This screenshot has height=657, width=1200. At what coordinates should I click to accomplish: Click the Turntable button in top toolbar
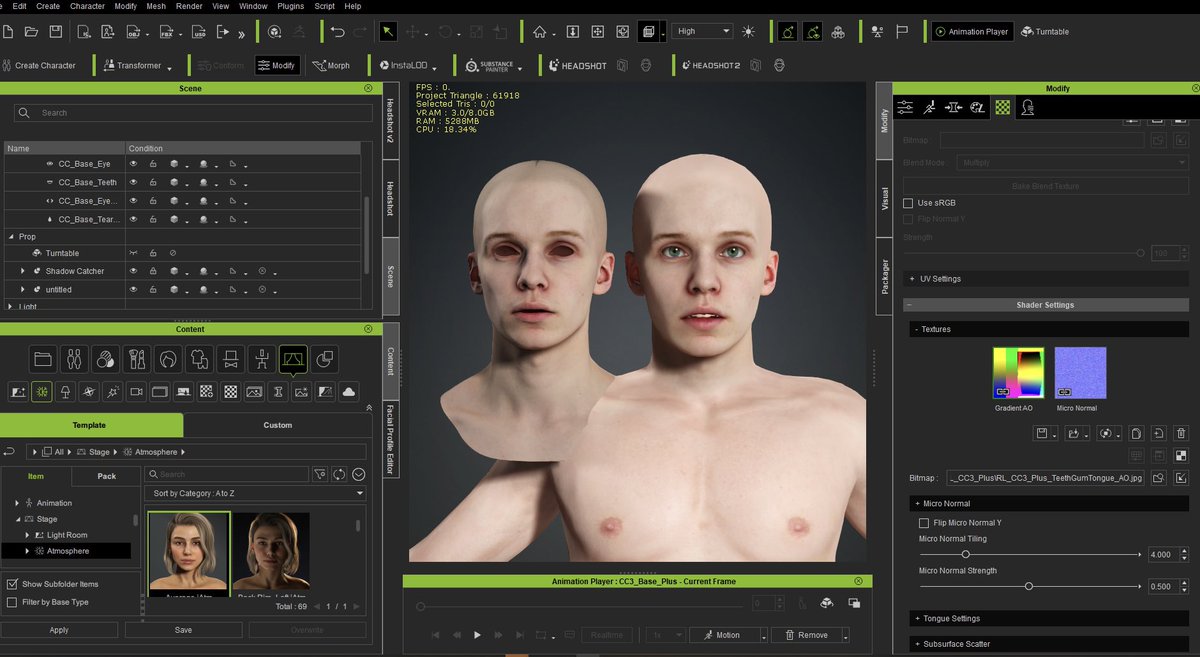tap(1045, 32)
